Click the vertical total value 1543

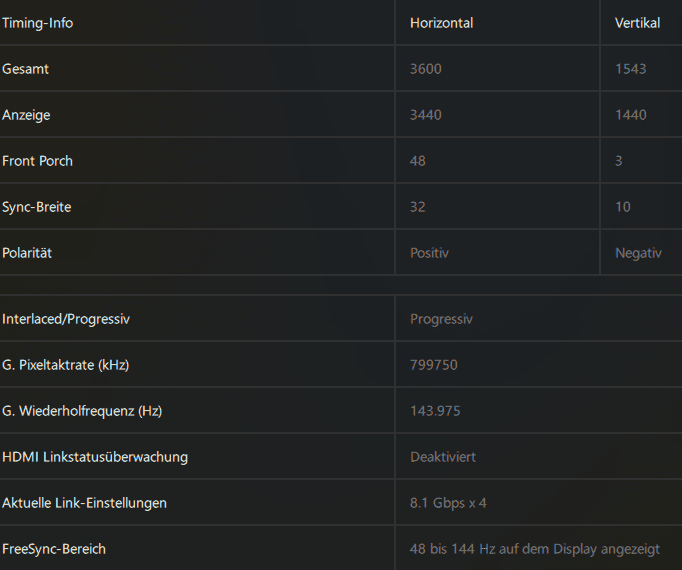pos(630,69)
